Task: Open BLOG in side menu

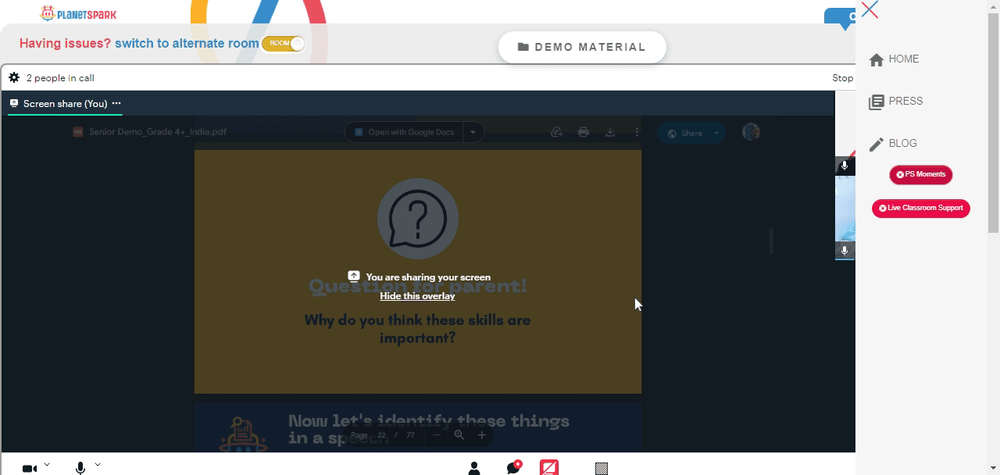Action: coord(893,143)
